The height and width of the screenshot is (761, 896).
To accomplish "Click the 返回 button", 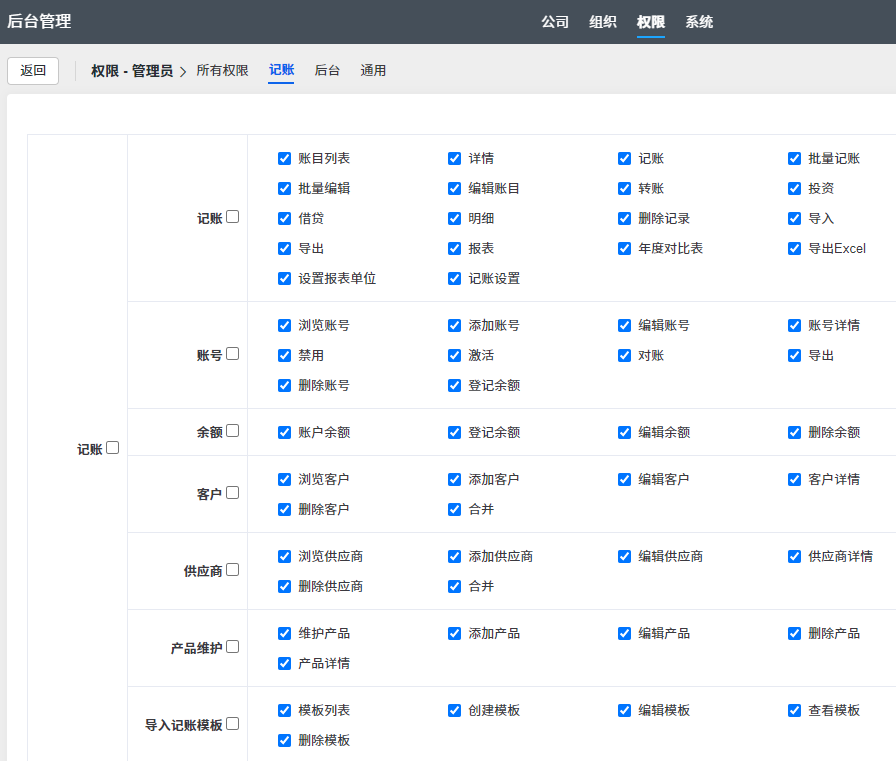I will point(33,71).
